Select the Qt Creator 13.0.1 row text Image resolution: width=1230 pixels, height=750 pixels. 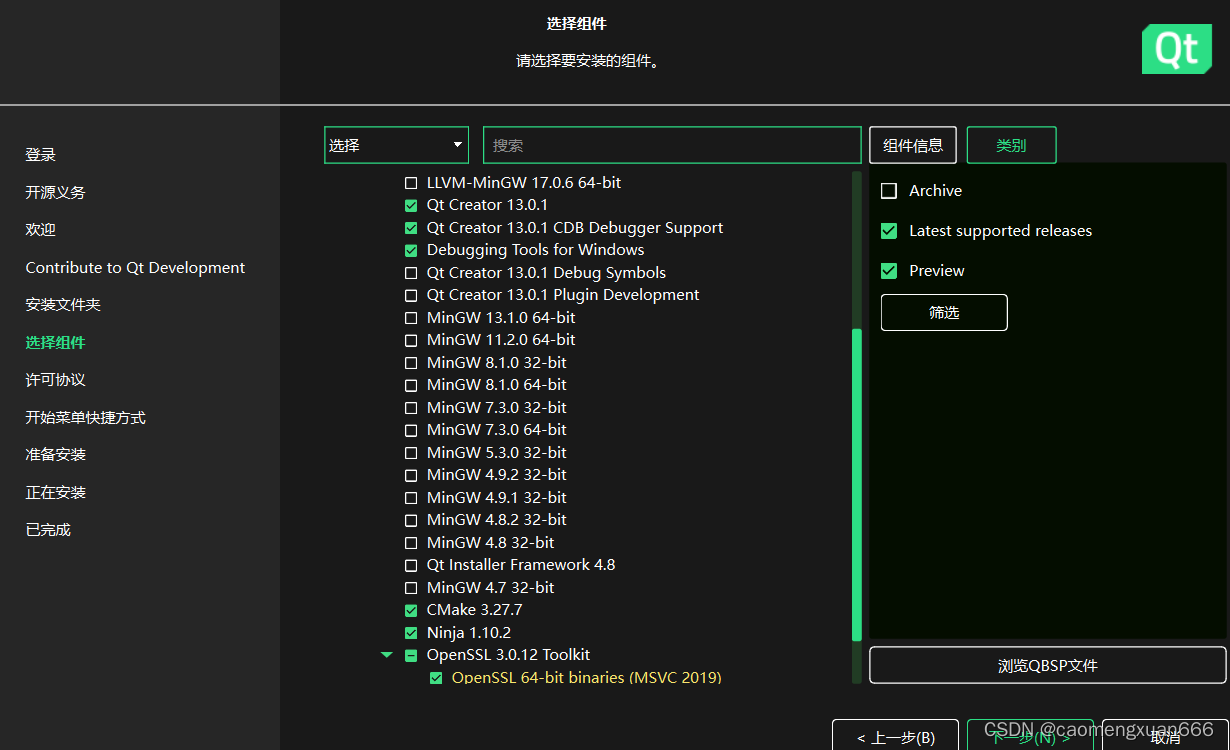[487, 205]
